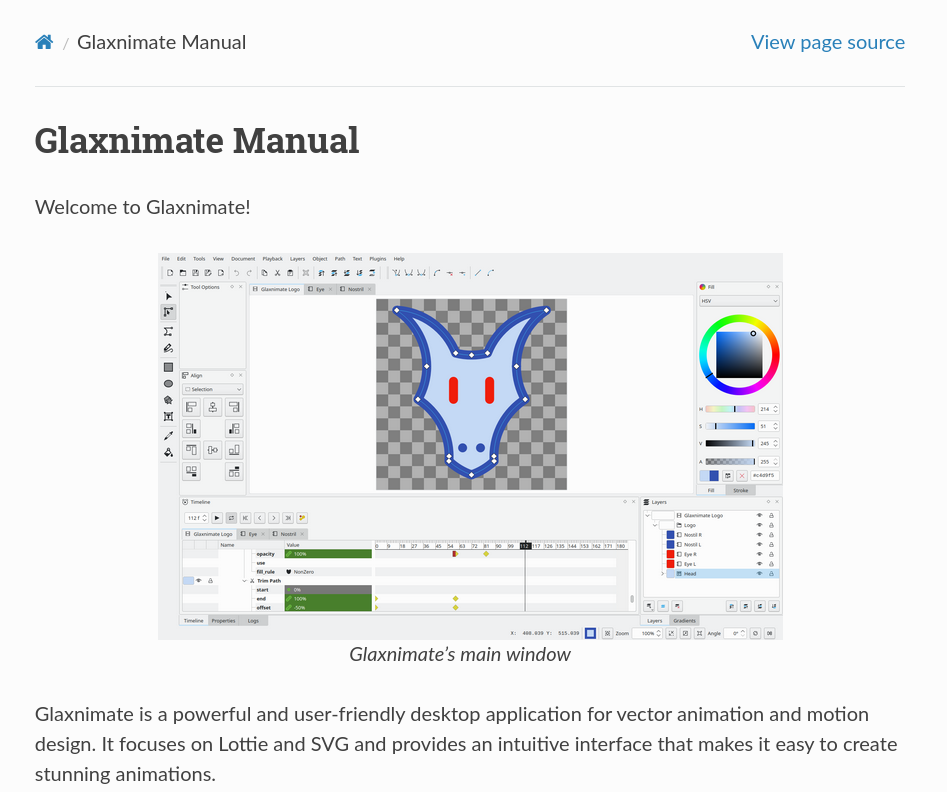The image size is (947, 792).
Task: Toggle lock icon of Eye L layer
Action: [x=771, y=564]
